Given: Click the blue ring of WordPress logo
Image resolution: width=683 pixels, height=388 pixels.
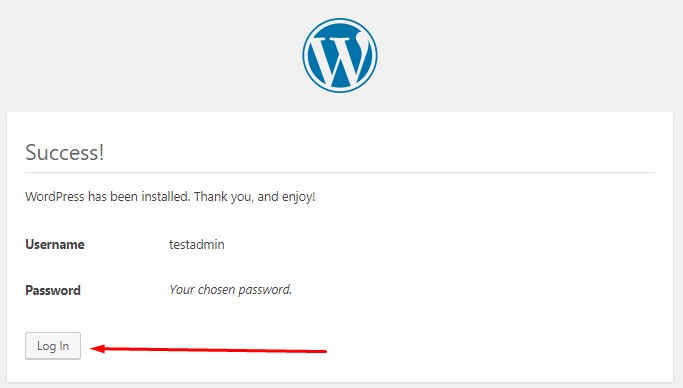Looking at the screenshot, I should [306, 55].
